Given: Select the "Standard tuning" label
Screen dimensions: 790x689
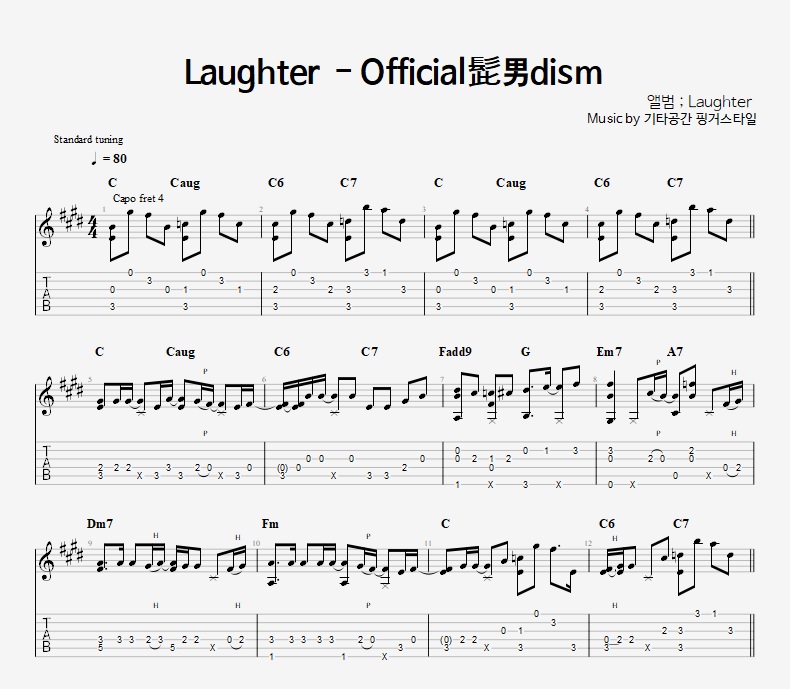Looking at the screenshot, I should coord(88,140).
